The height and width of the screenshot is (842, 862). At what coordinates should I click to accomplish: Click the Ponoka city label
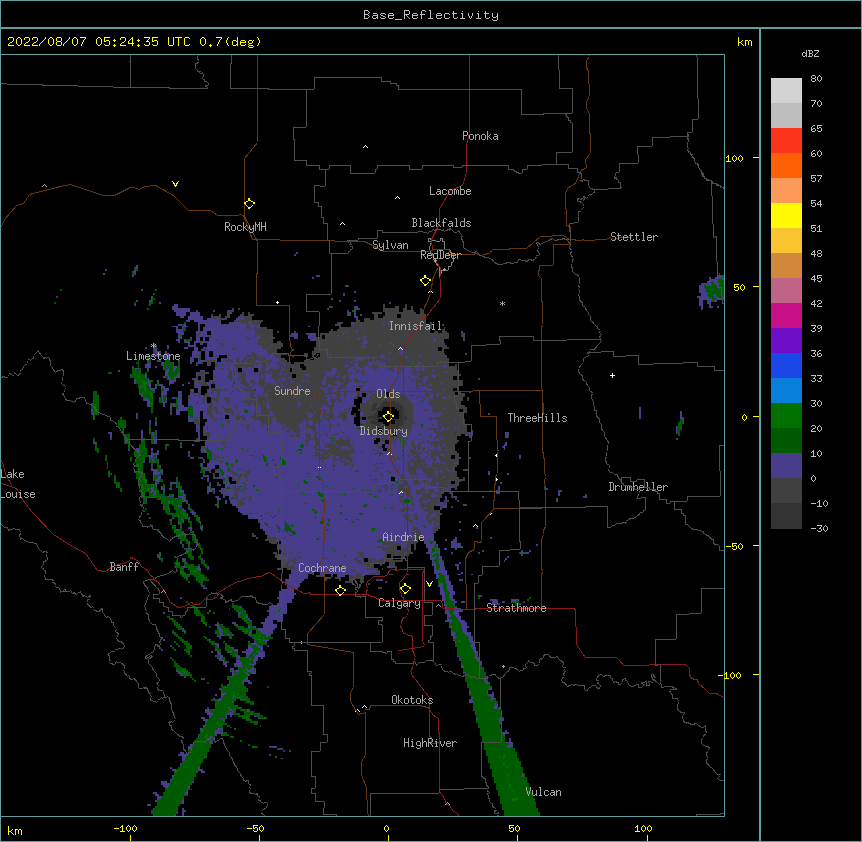tap(480, 136)
